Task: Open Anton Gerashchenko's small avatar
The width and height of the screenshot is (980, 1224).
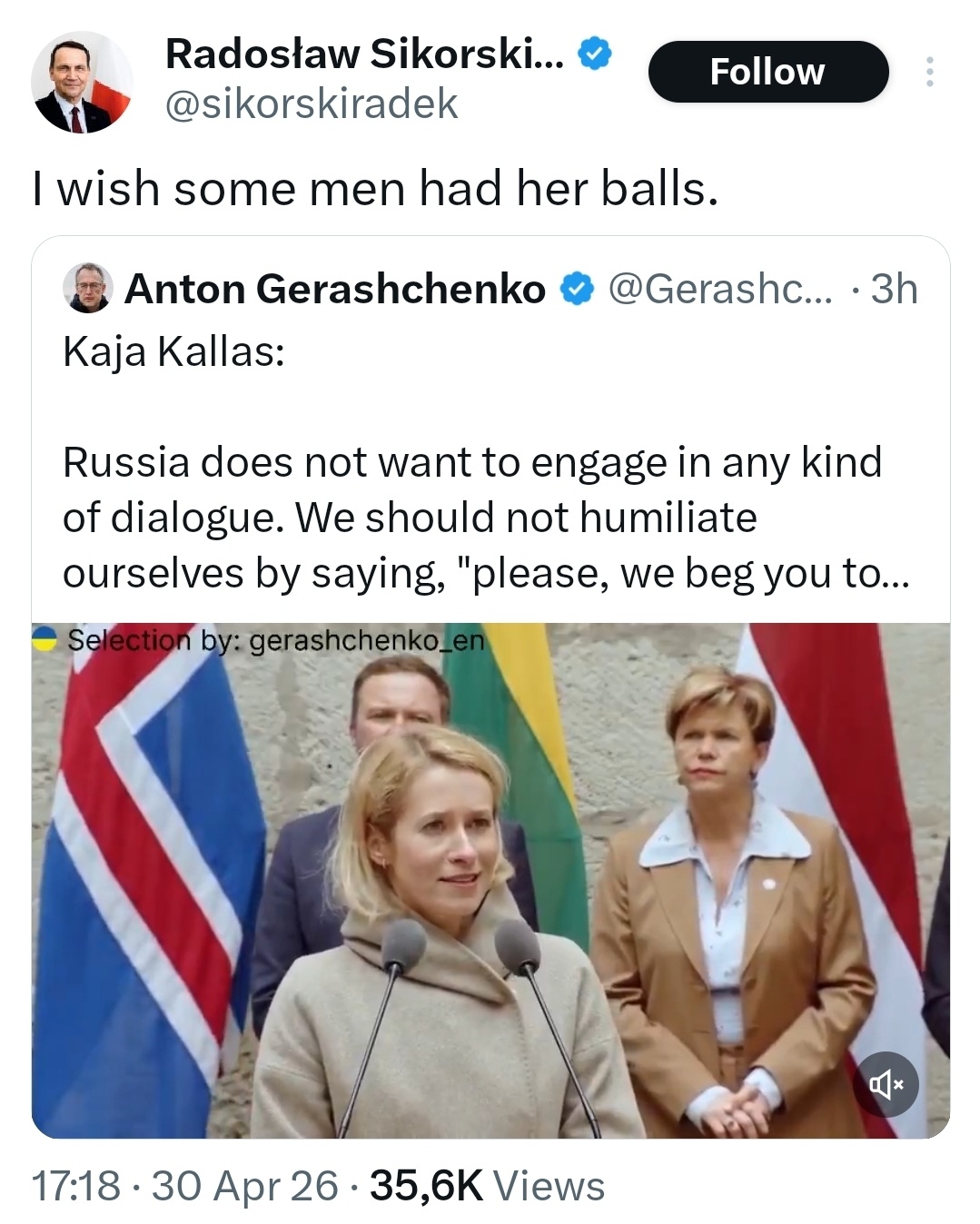Action: [87, 289]
